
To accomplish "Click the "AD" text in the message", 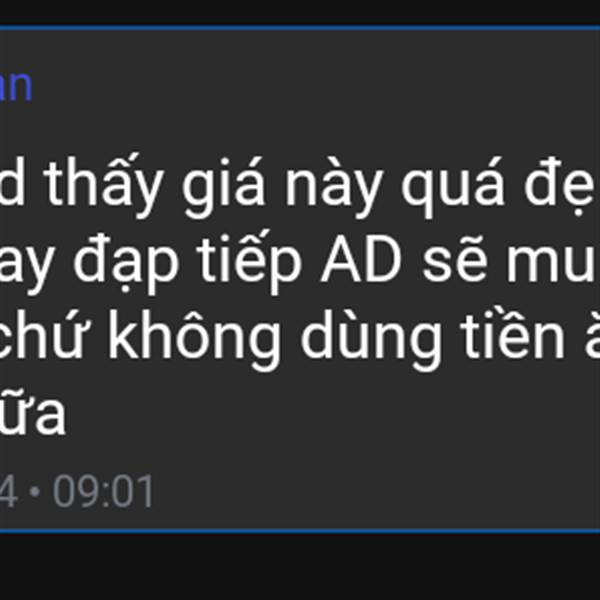I will click(x=361, y=259).
